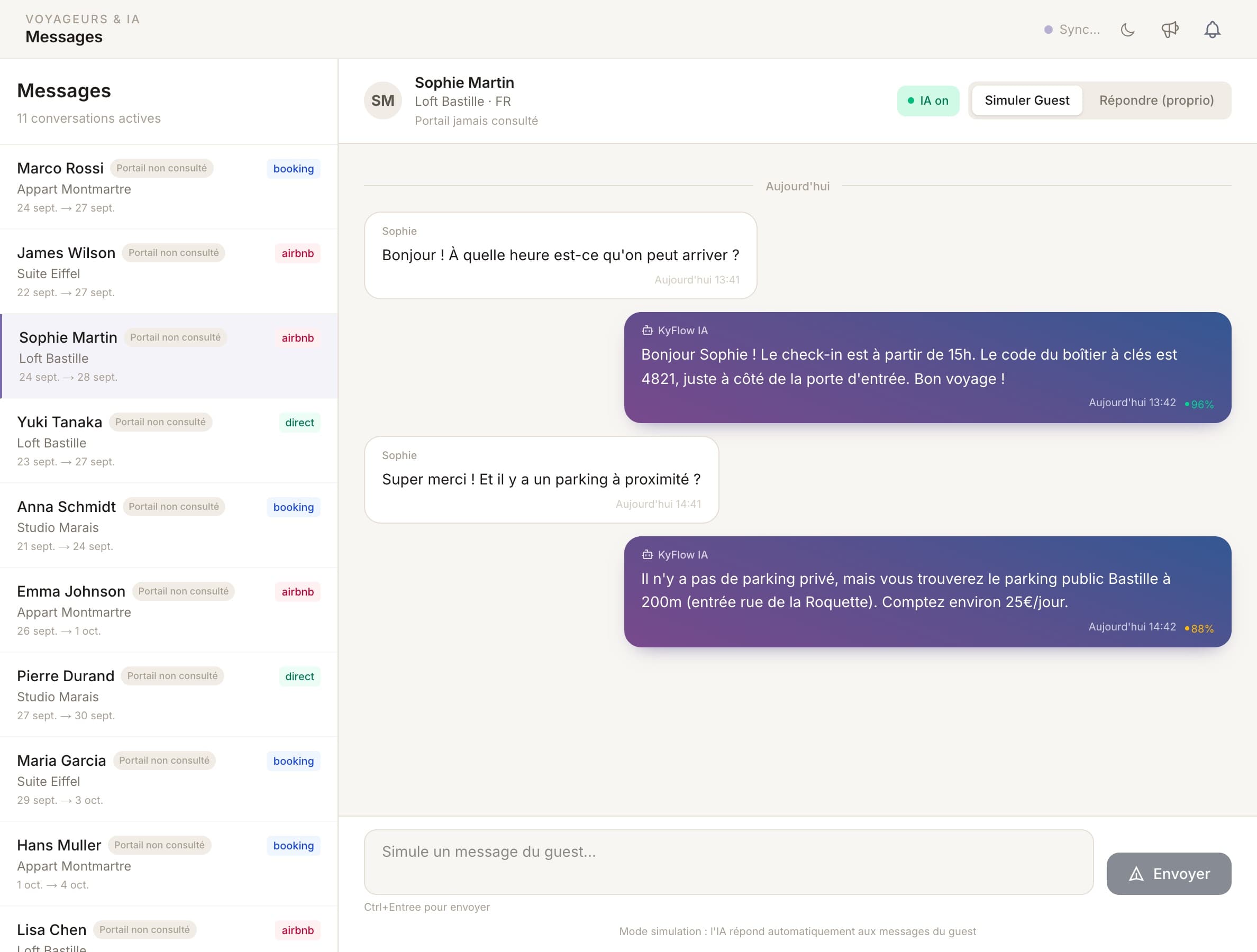Image resolution: width=1257 pixels, height=952 pixels.
Task: Focus the guest message simulation field
Action: (x=728, y=862)
